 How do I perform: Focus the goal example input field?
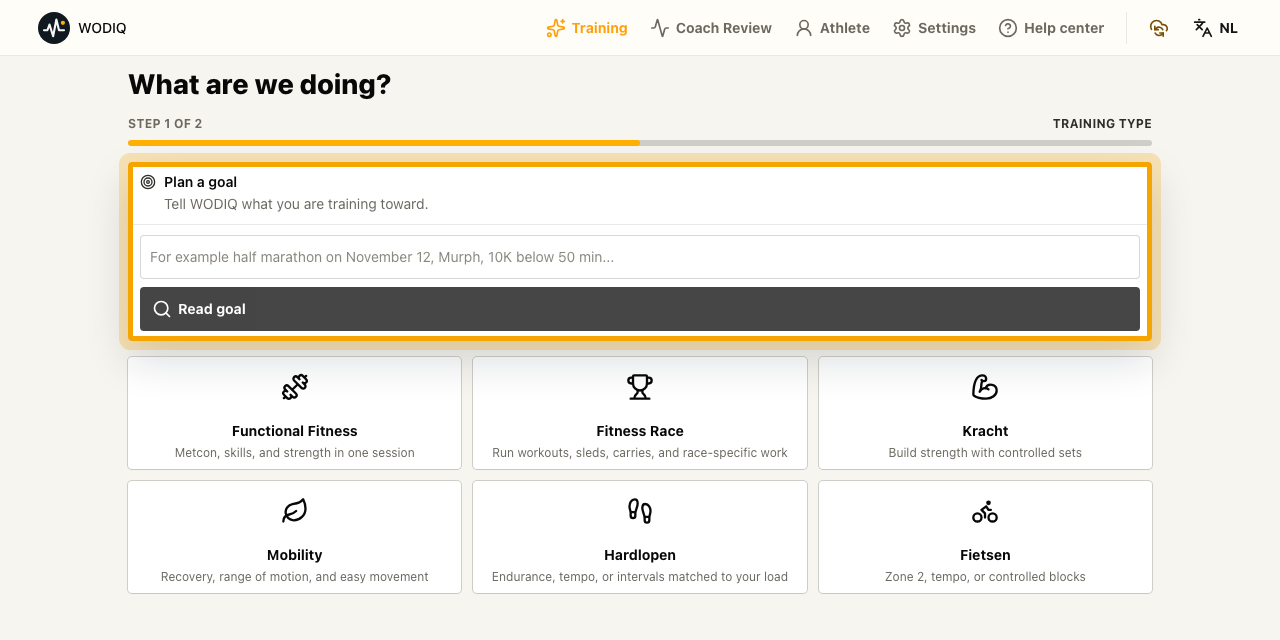click(640, 257)
